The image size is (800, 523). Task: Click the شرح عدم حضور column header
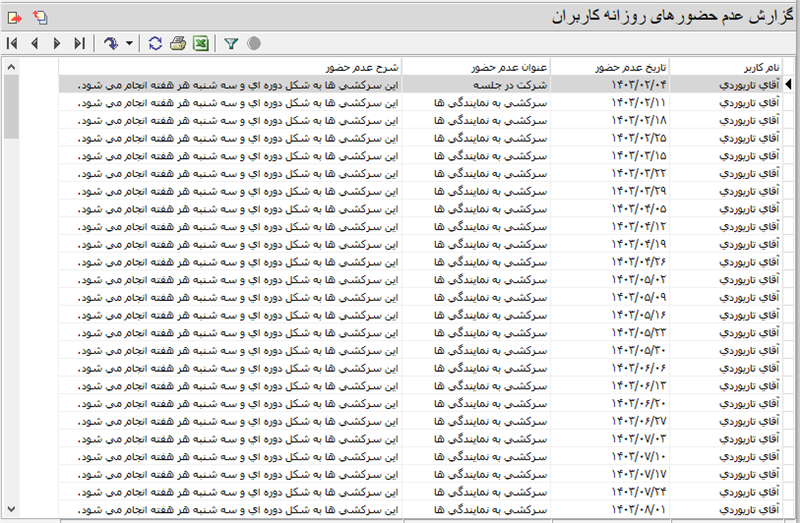(x=230, y=67)
